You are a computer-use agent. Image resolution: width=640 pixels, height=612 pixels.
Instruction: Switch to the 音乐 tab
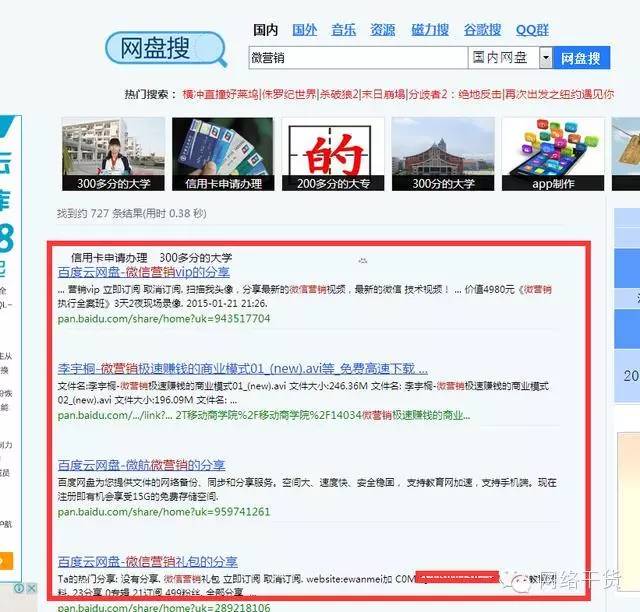pyautogui.click(x=343, y=30)
